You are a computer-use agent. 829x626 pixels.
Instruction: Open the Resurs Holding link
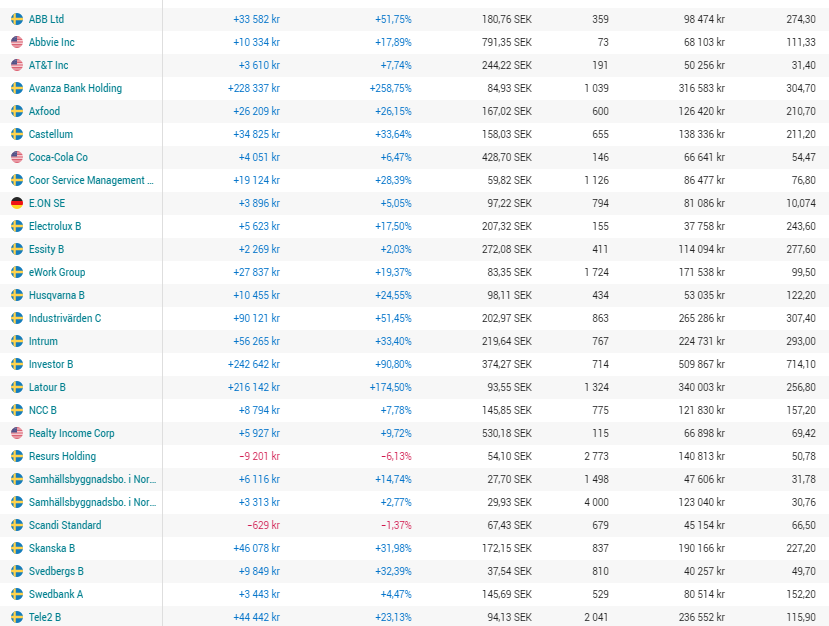(x=62, y=456)
